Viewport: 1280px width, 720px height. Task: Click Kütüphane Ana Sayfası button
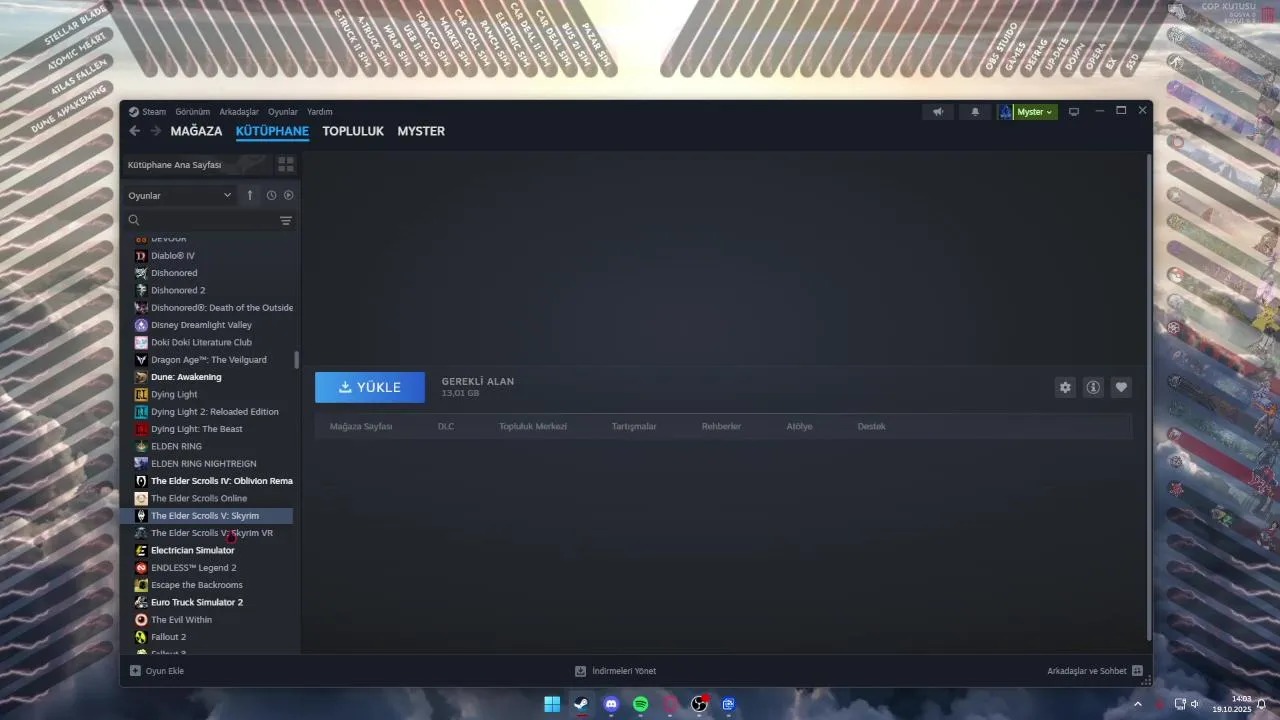pyautogui.click(x=198, y=164)
